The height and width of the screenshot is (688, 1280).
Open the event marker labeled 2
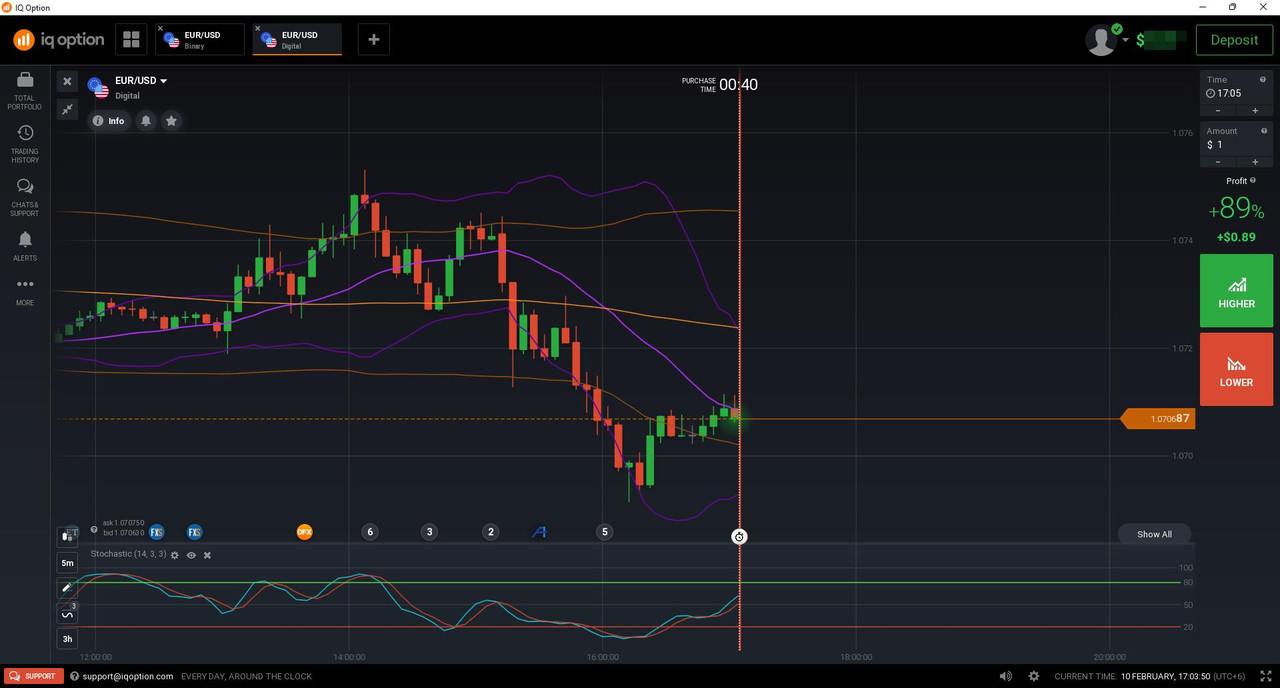[490, 532]
